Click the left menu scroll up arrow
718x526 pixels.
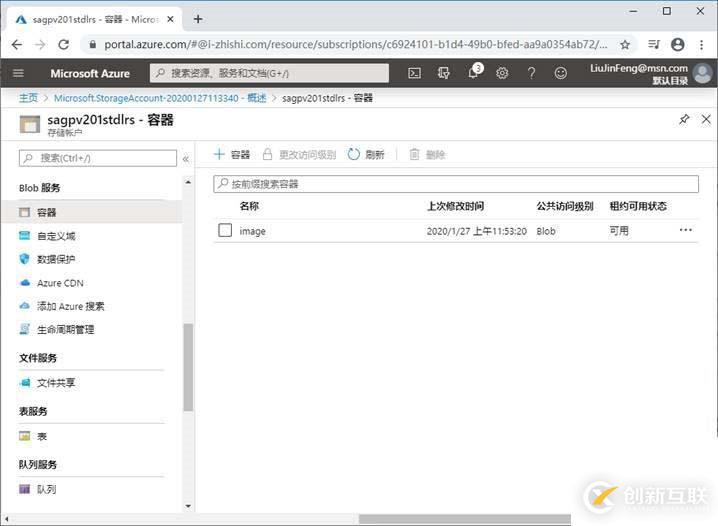(x=188, y=182)
